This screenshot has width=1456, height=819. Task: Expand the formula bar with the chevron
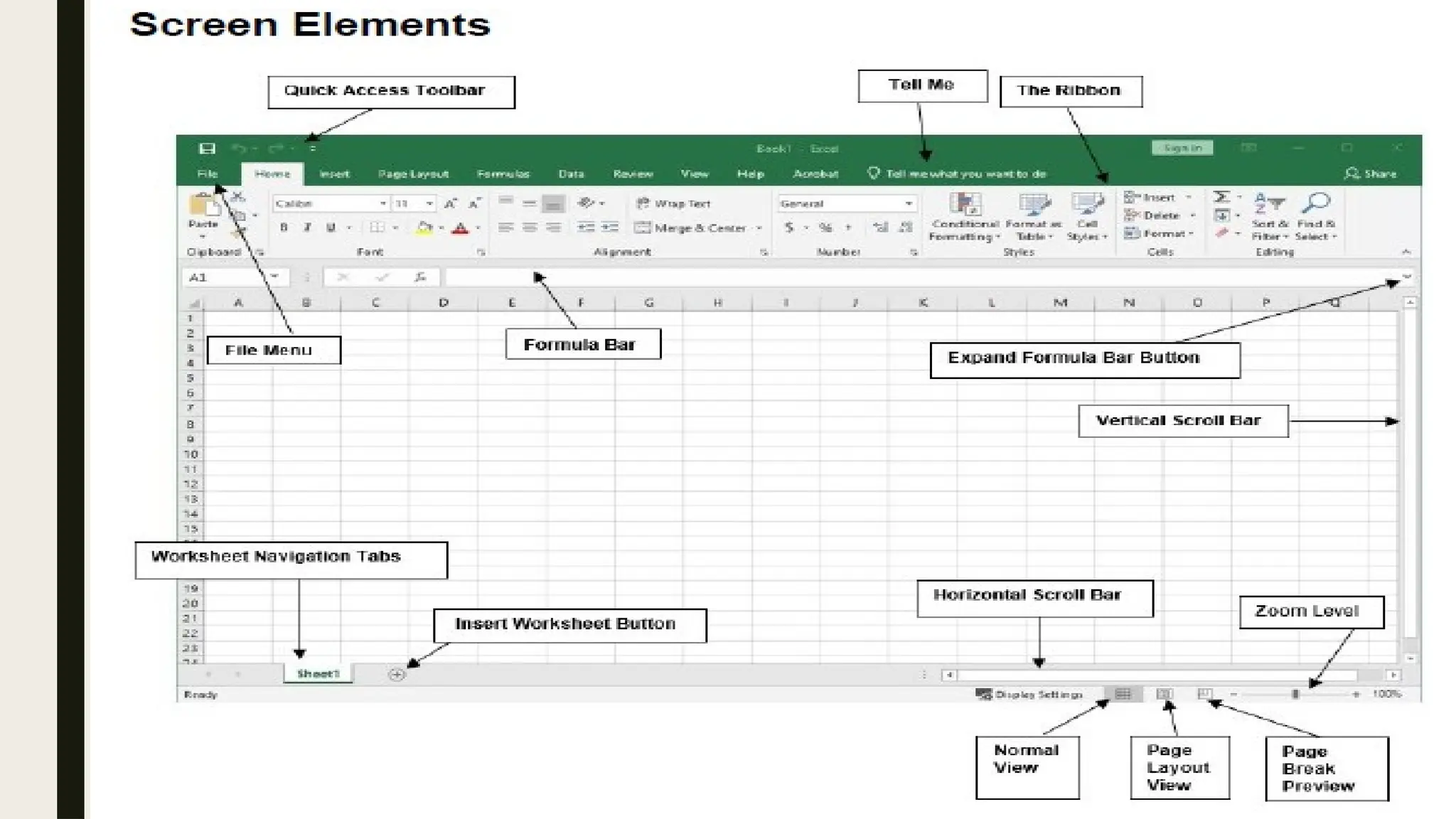click(1406, 277)
